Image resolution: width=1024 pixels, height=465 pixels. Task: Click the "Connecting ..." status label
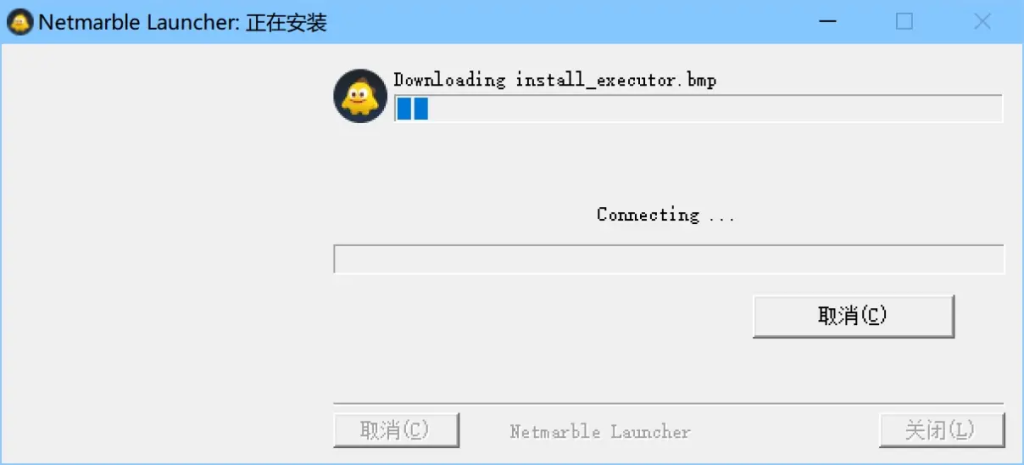coord(665,214)
